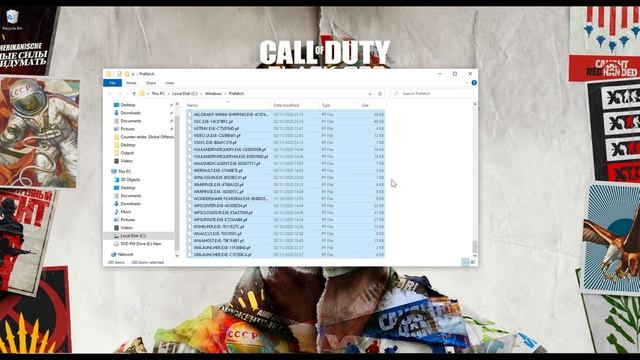Click the Properties icon in the quick access toolbar

(119, 74)
